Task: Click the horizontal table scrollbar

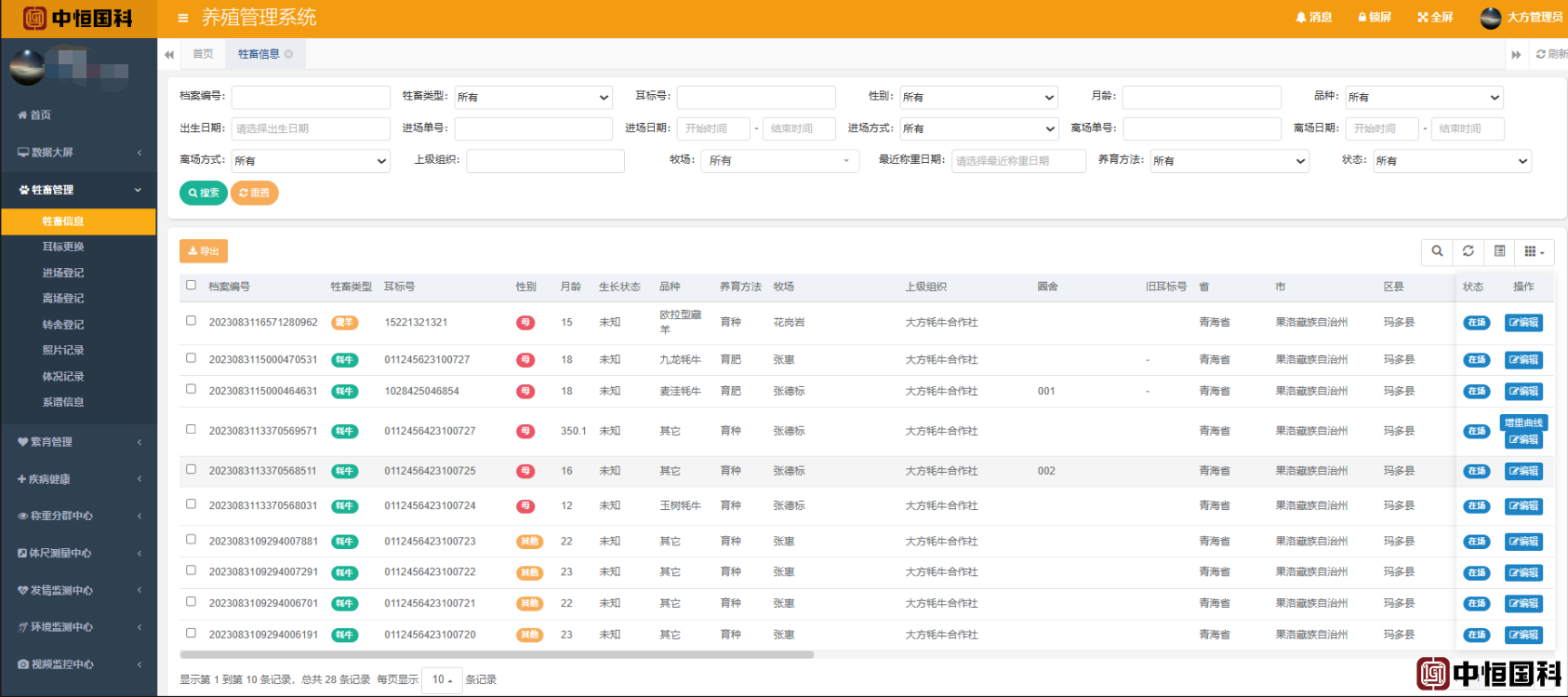Action: pos(498,655)
